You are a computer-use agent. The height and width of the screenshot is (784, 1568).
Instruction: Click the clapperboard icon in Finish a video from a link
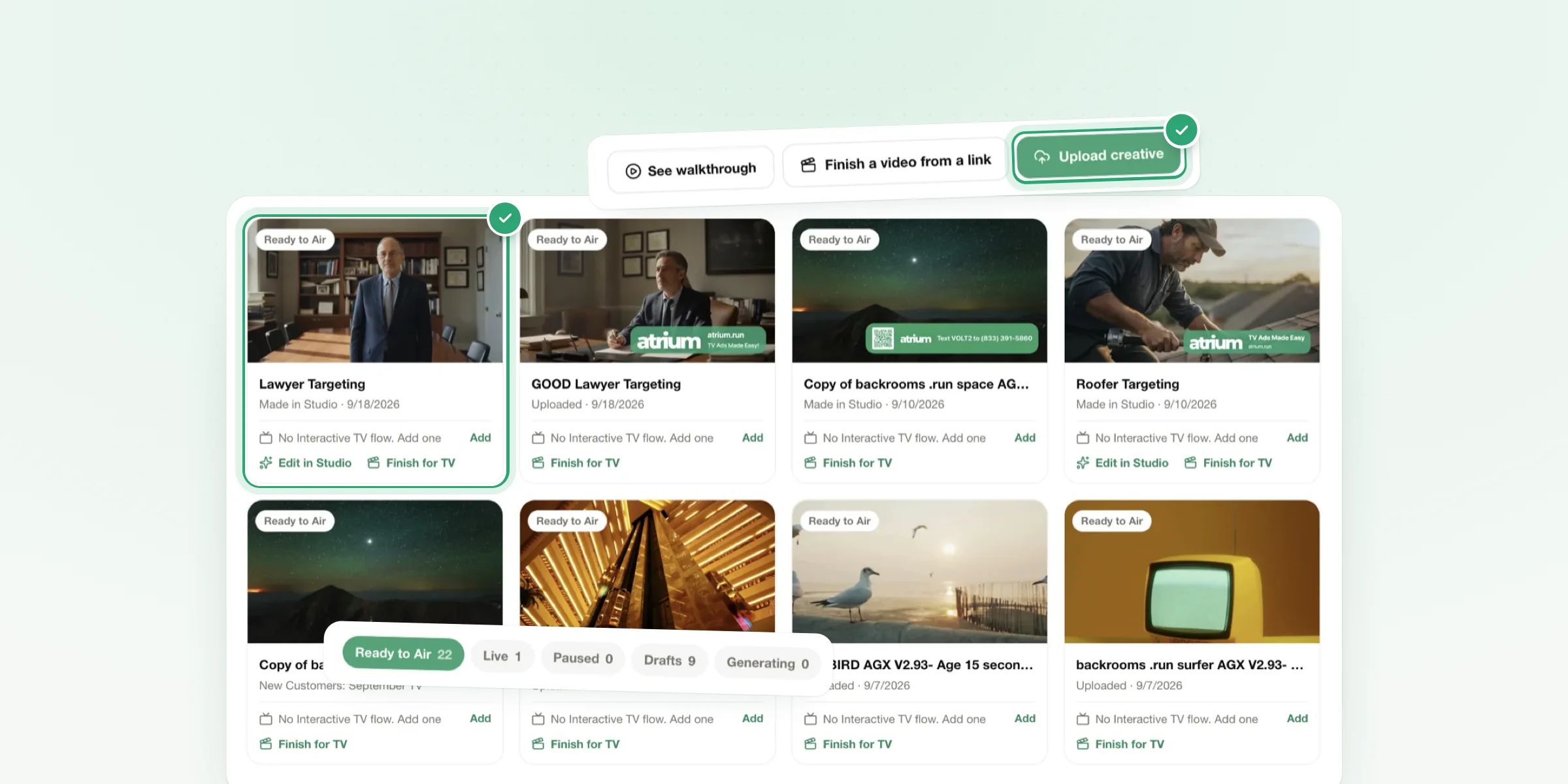coord(808,165)
